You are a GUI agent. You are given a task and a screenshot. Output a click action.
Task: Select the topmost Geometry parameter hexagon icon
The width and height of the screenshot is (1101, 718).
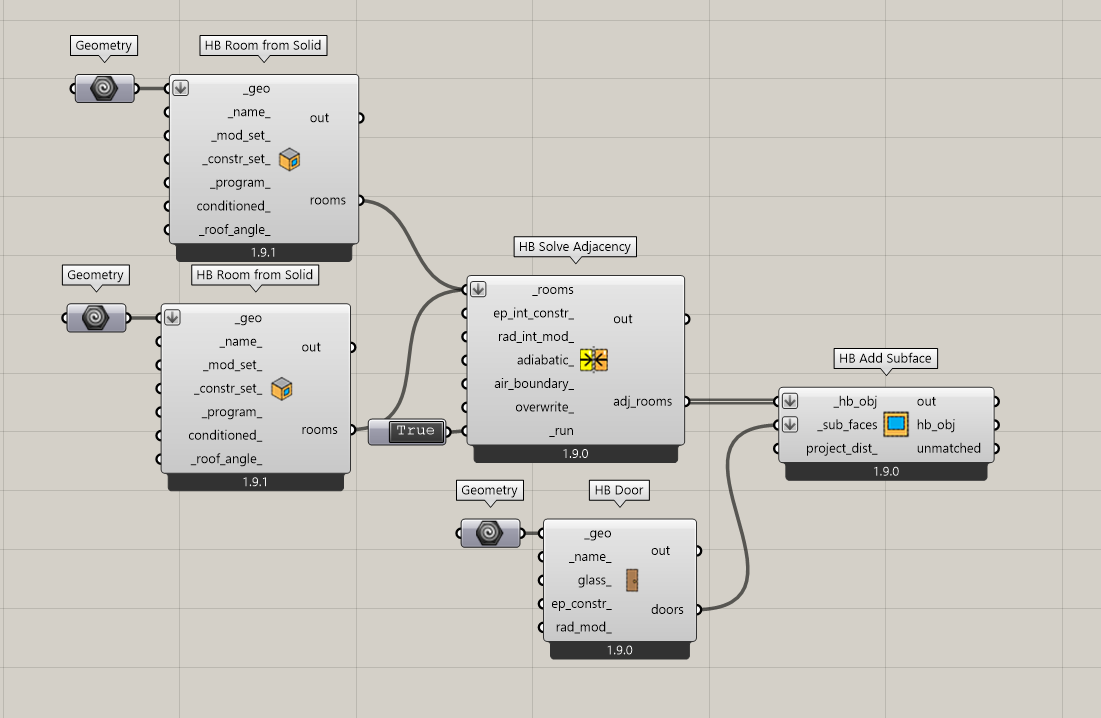[104, 89]
